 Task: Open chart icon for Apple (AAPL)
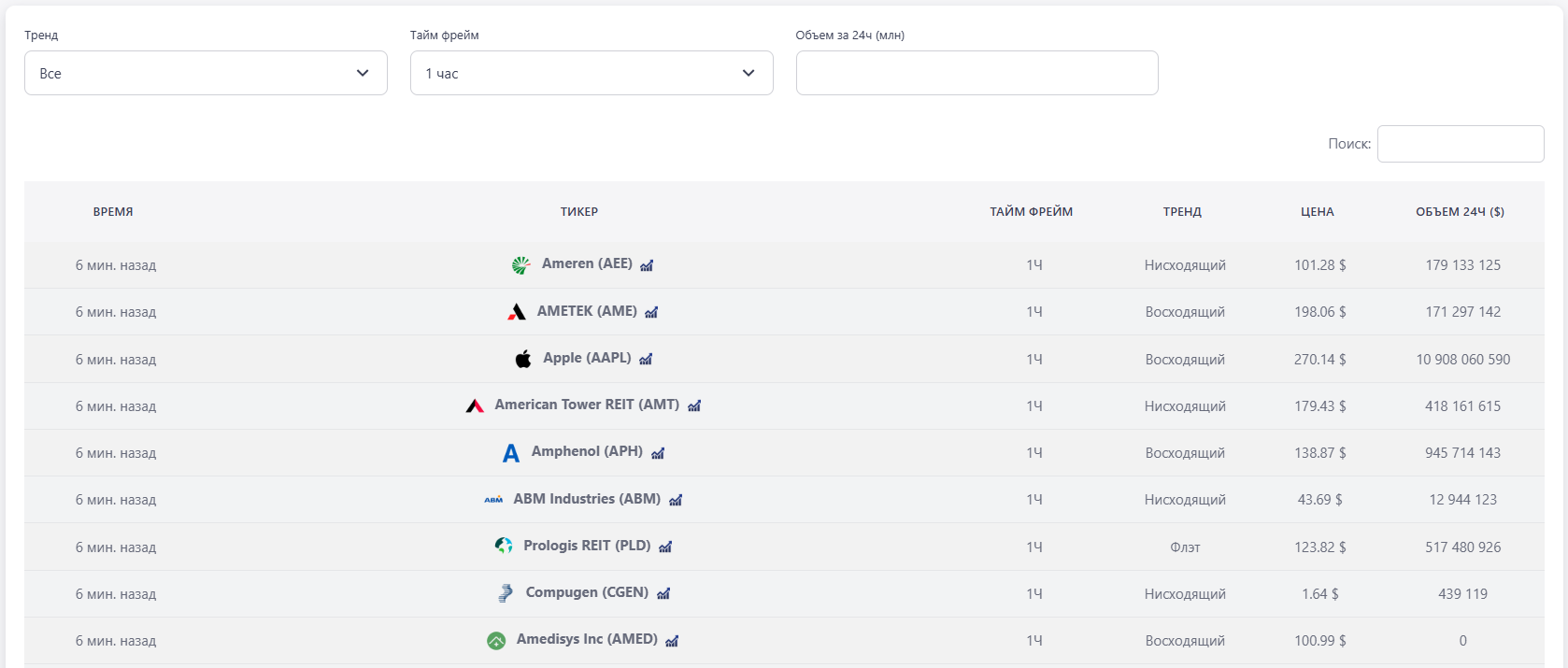[646, 359]
